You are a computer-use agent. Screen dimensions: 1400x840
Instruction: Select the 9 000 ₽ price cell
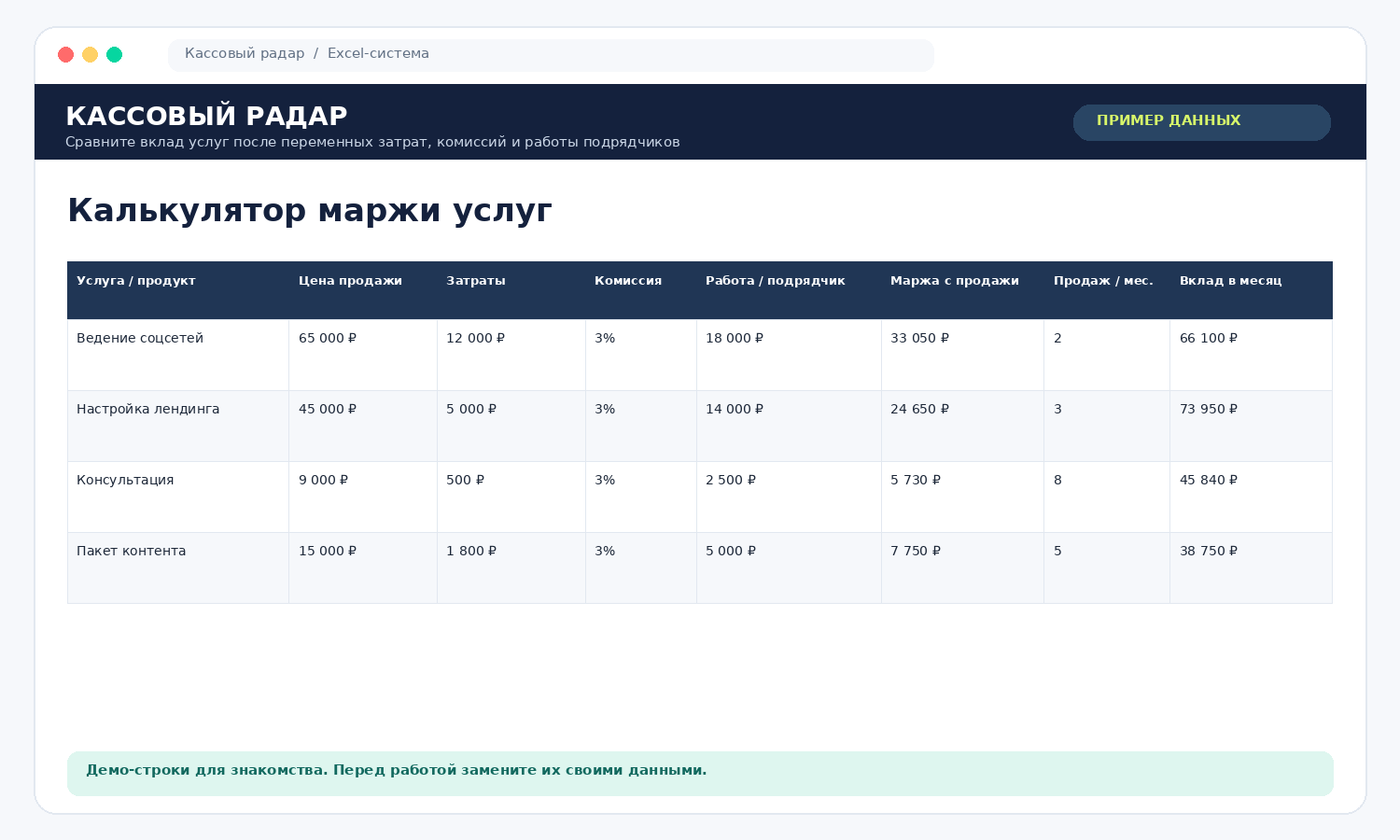(363, 497)
